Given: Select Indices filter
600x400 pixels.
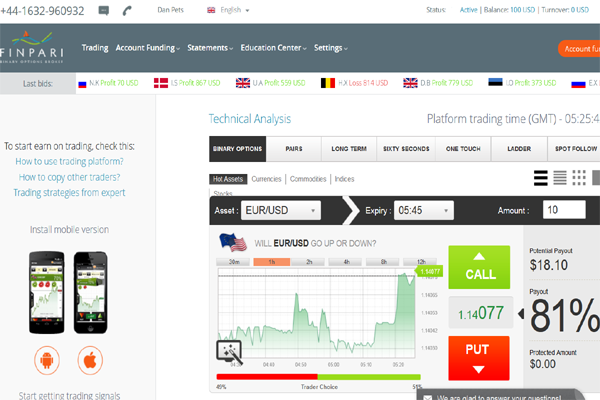Looking at the screenshot, I should click(x=344, y=179).
